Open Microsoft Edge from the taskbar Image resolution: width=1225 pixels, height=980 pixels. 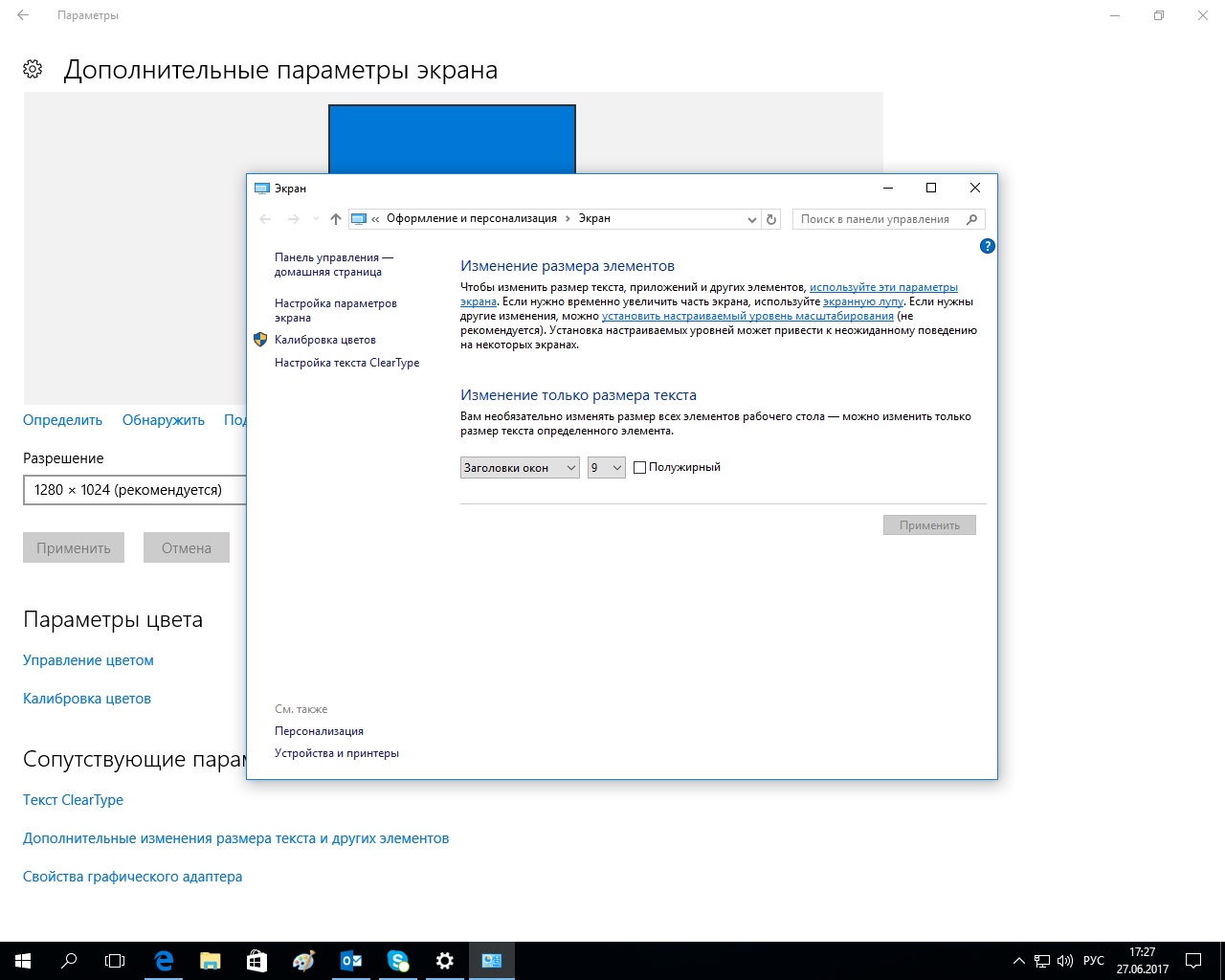(164, 961)
